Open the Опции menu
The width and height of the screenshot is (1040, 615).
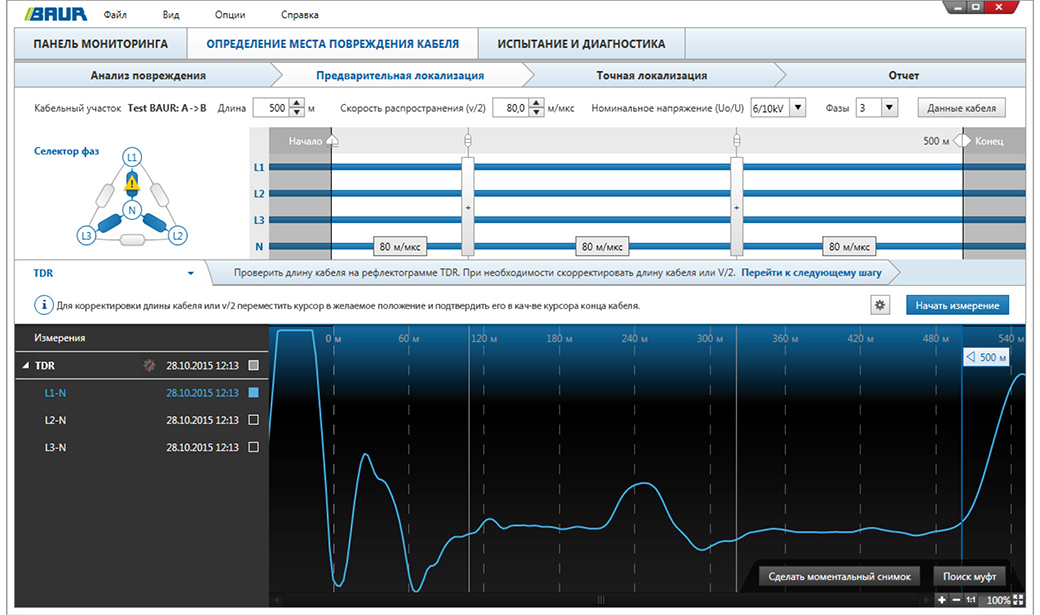tap(230, 15)
